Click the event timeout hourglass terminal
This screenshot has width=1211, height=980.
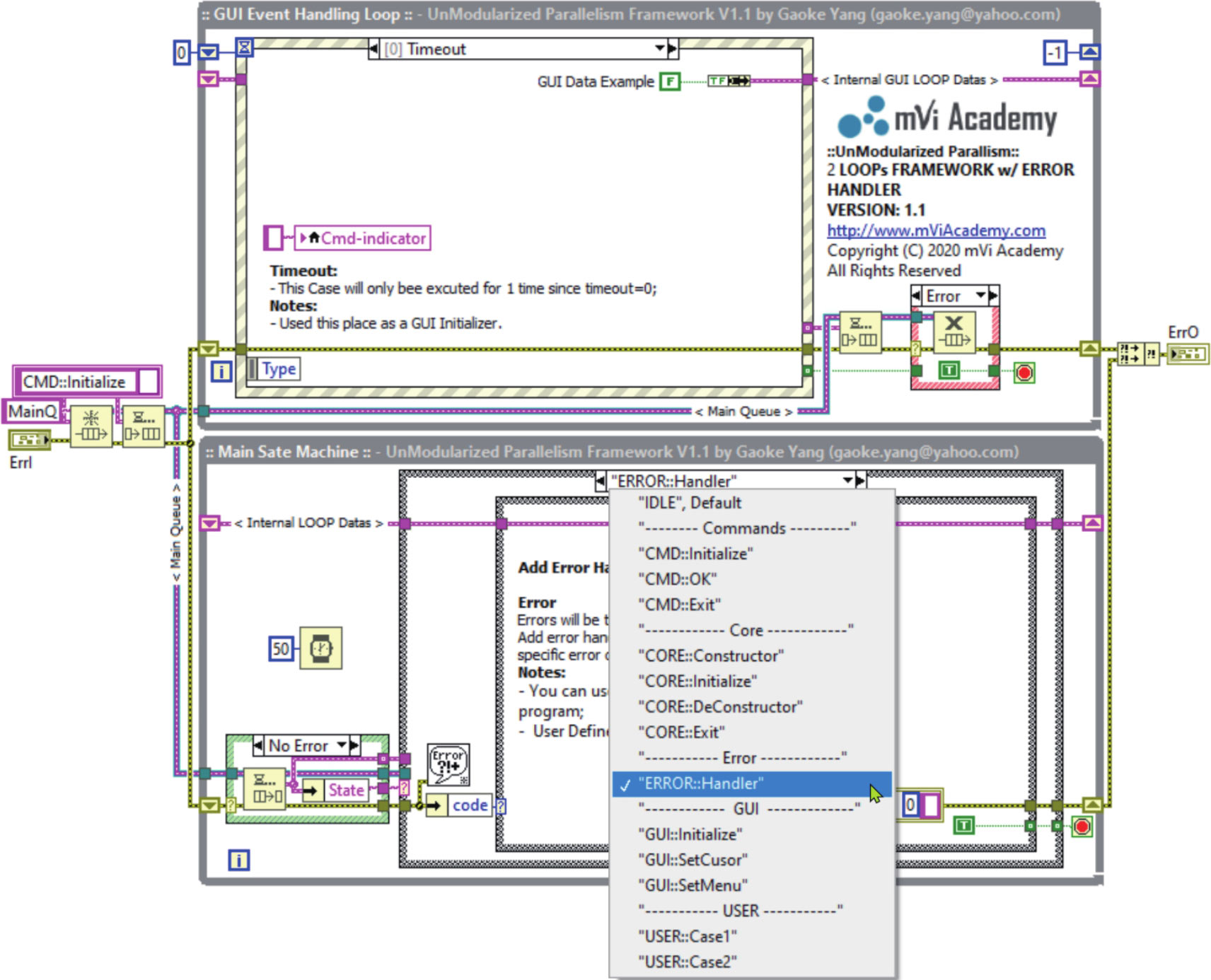pos(244,48)
